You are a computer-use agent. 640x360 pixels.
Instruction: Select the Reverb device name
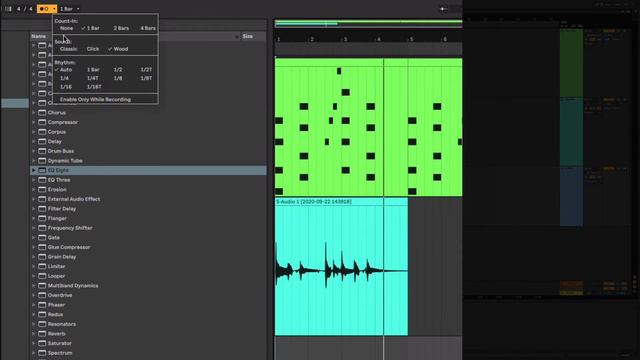pyautogui.click(x=56, y=333)
